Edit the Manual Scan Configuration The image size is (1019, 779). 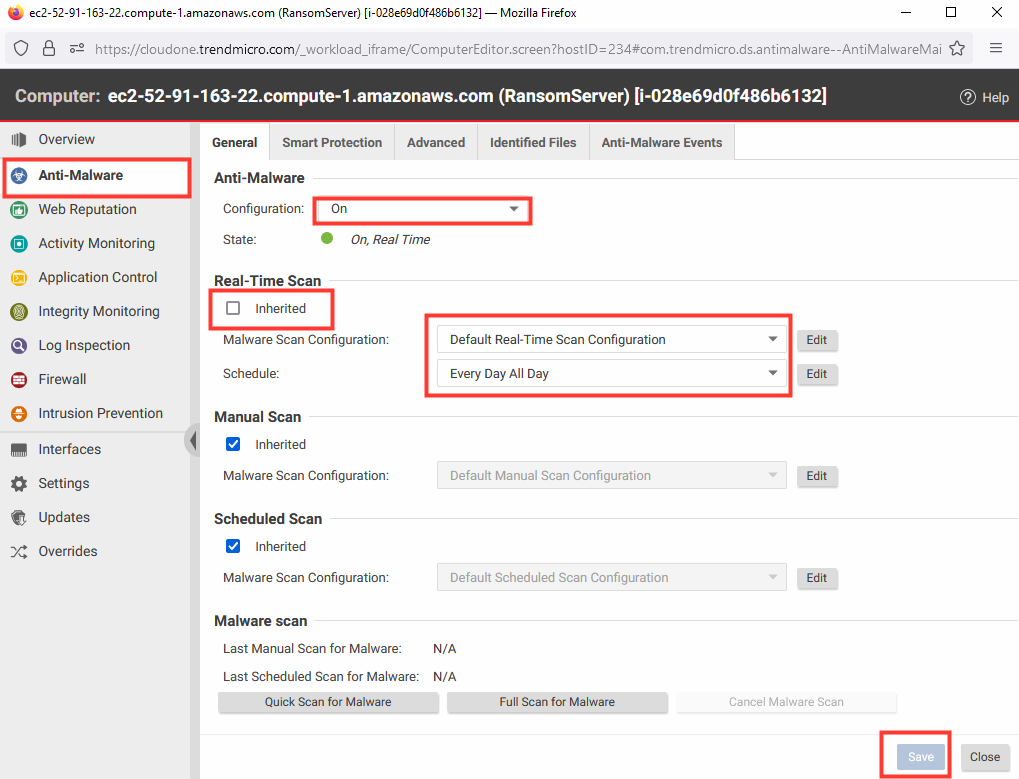(817, 476)
